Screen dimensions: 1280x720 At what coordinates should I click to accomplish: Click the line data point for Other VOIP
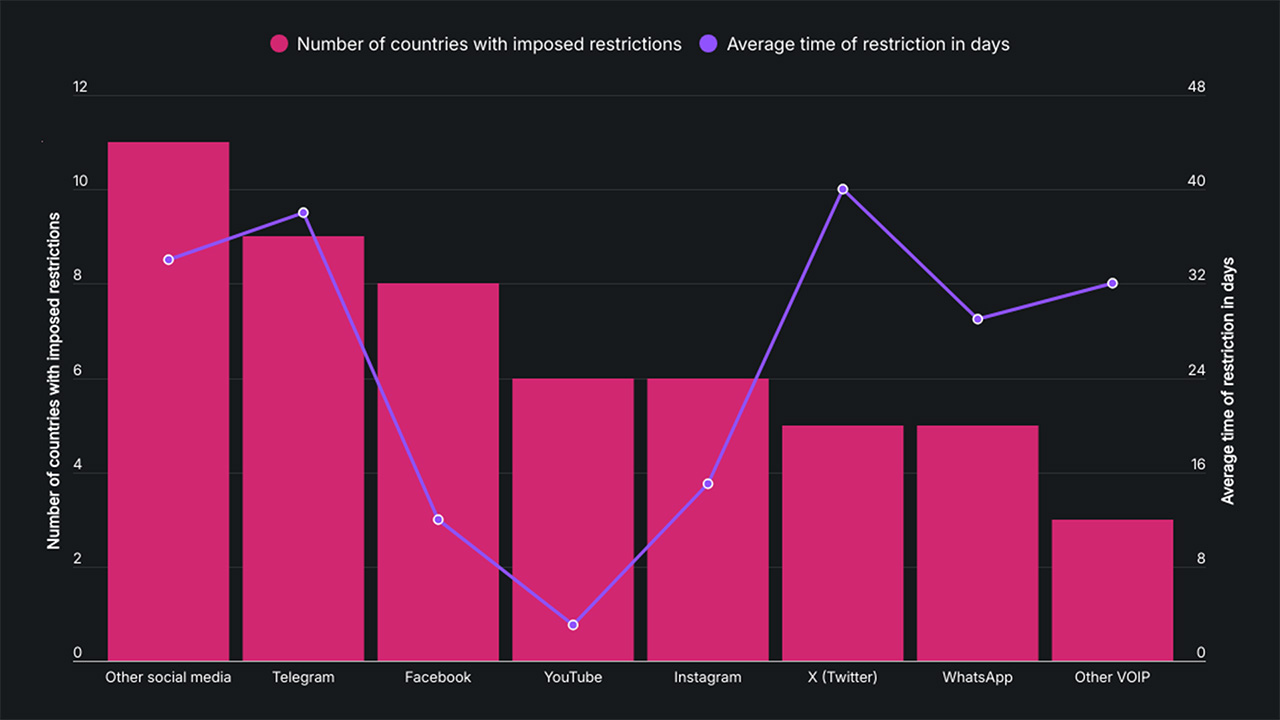pyautogui.click(x=1112, y=283)
